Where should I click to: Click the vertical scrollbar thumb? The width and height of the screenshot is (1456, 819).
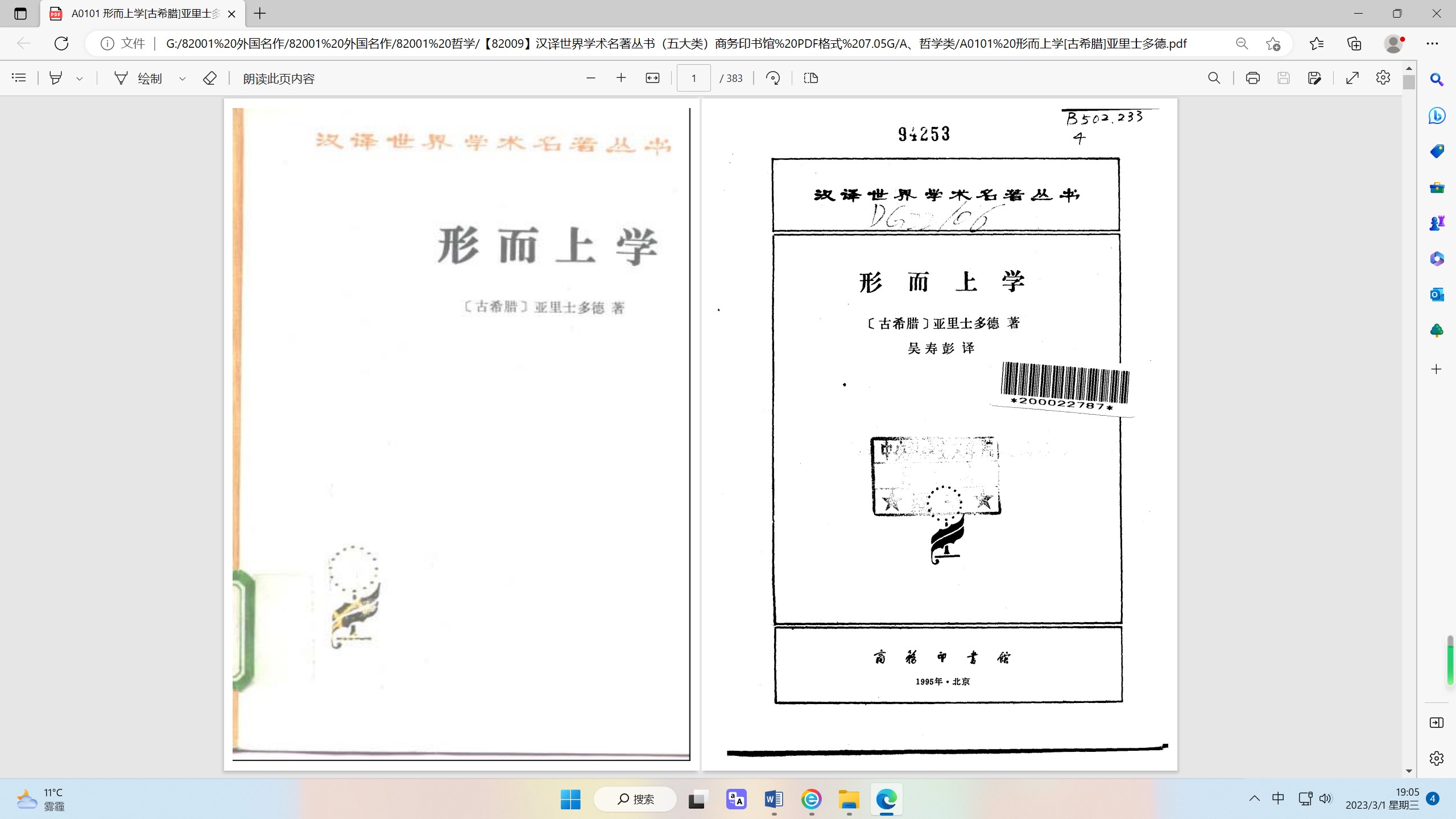(x=1409, y=82)
